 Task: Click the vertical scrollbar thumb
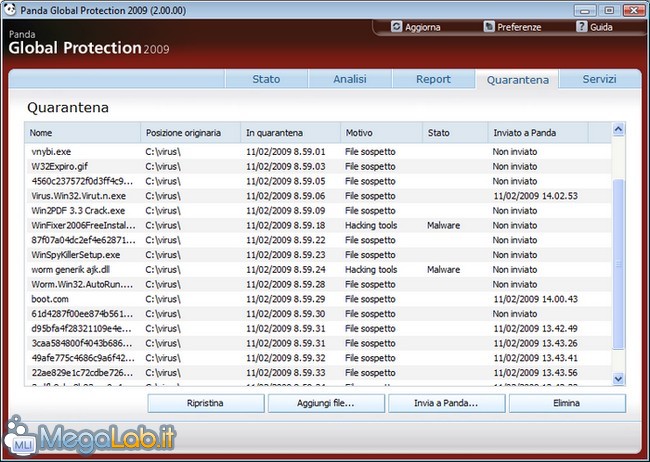point(618,264)
